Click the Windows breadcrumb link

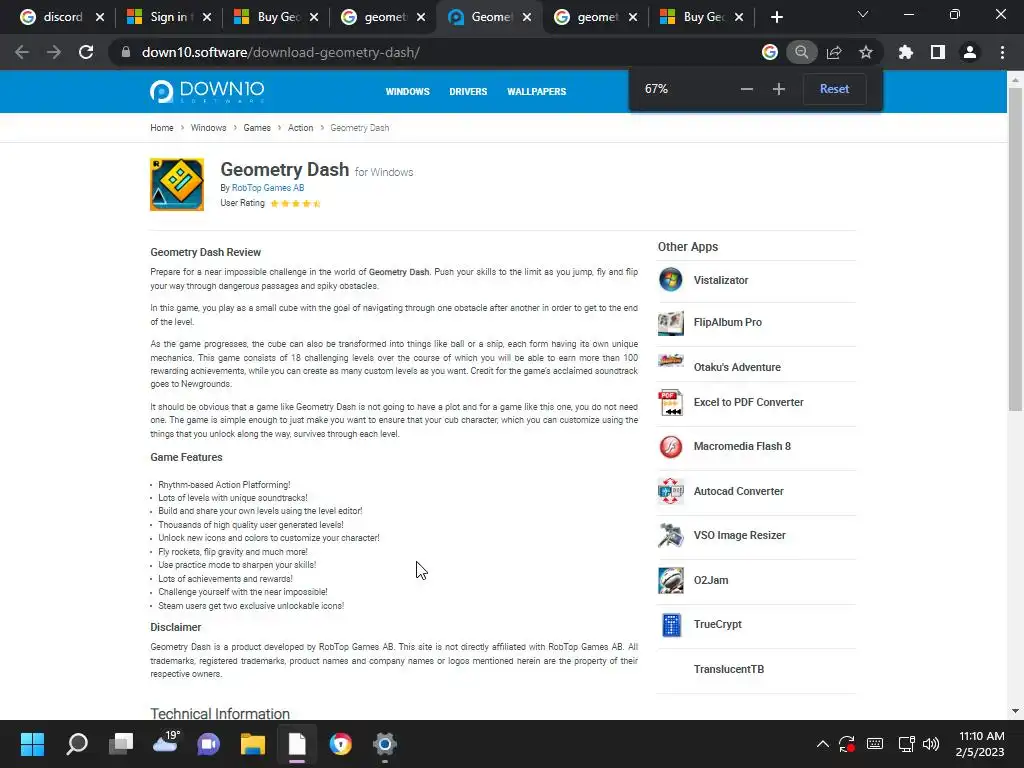pos(208,128)
